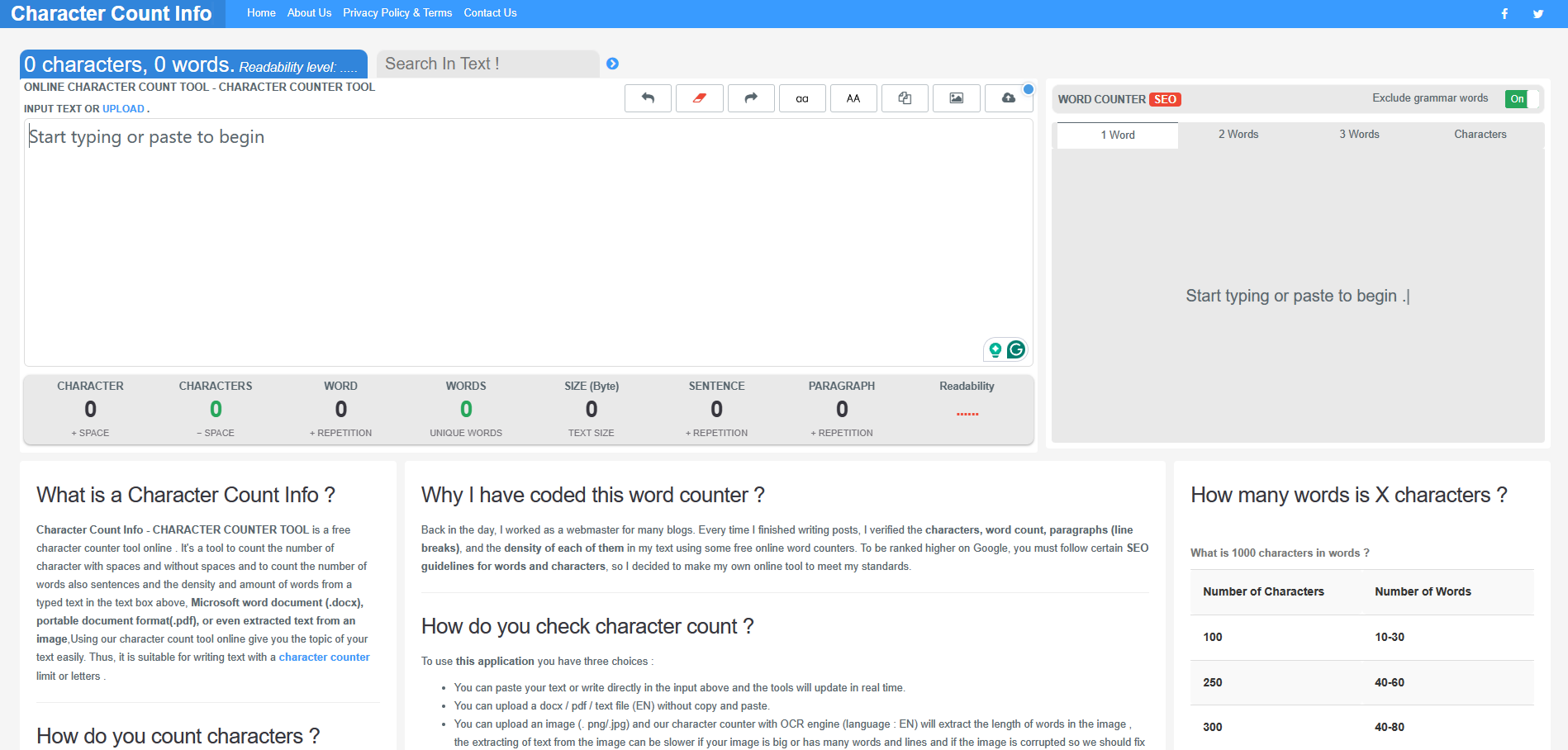
Task: Convert text to uppercase with the 'AA' button
Action: (853, 98)
